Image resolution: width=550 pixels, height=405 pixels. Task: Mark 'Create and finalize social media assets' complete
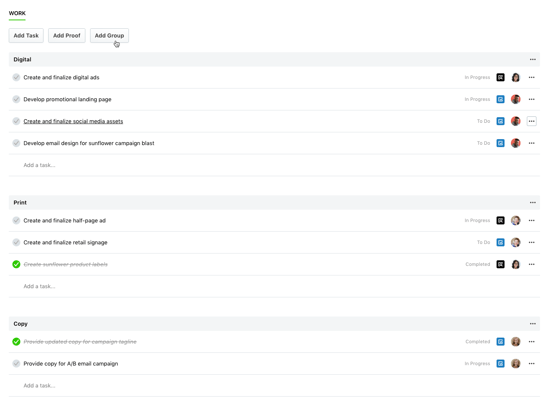click(16, 121)
